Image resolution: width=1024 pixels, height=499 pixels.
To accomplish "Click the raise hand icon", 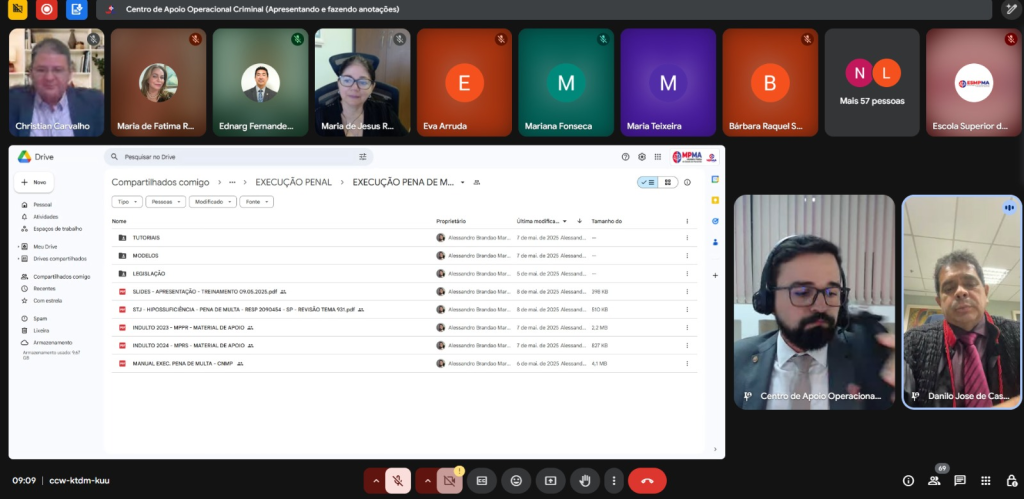I will tap(584, 480).
